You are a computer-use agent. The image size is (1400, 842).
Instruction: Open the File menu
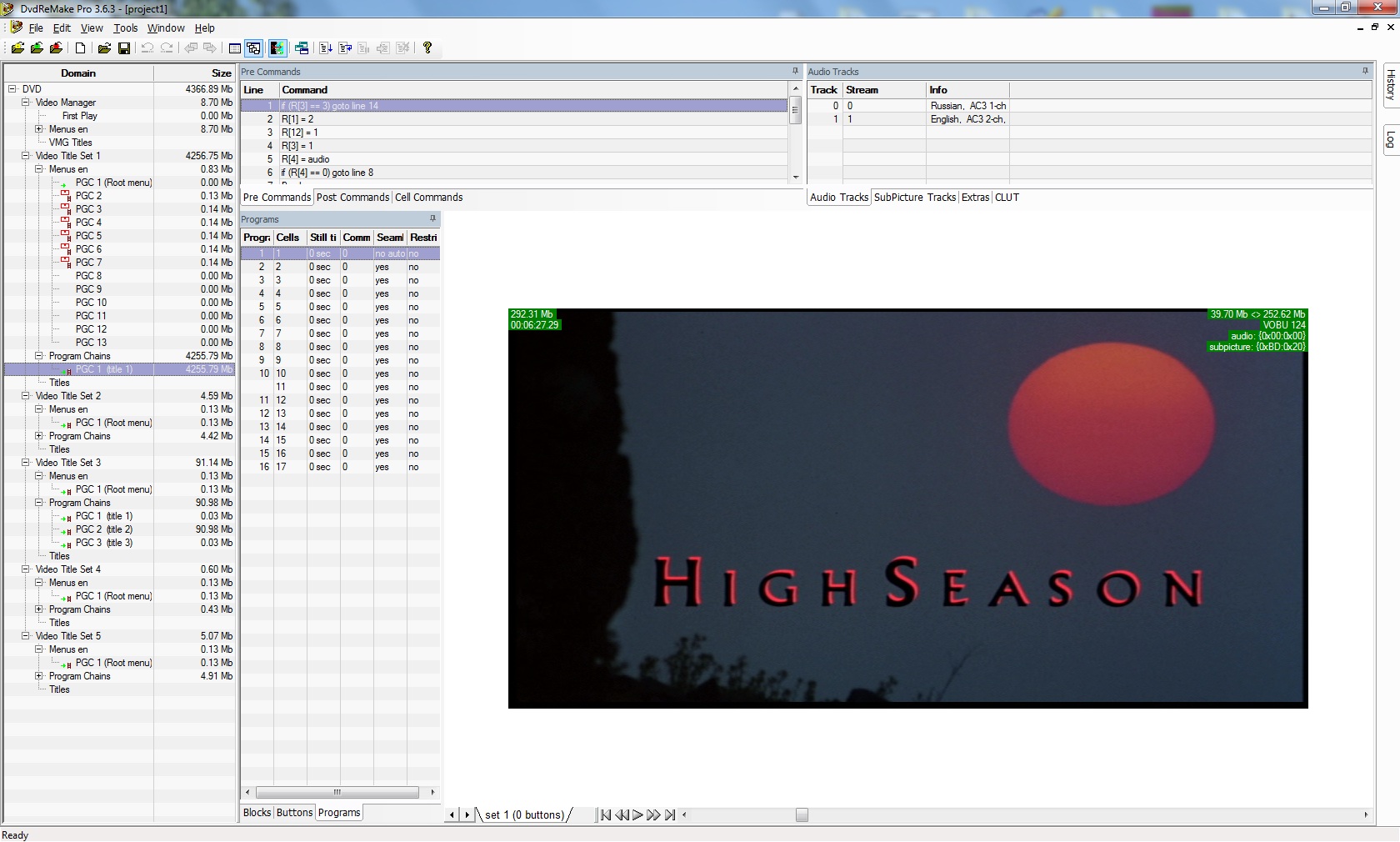[36, 28]
